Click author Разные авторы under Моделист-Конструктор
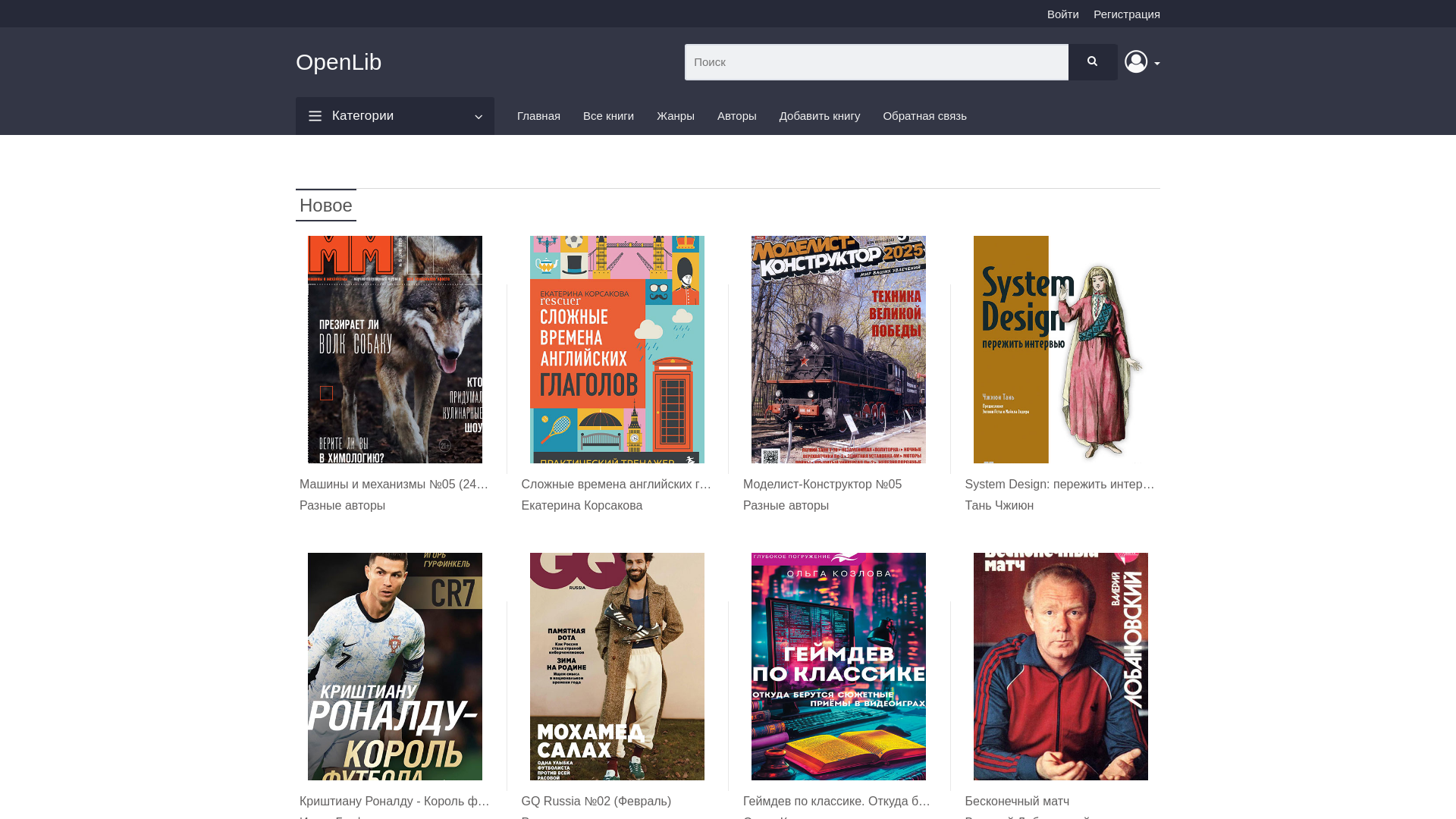Screen dimensions: 1456x819 tap(786, 506)
